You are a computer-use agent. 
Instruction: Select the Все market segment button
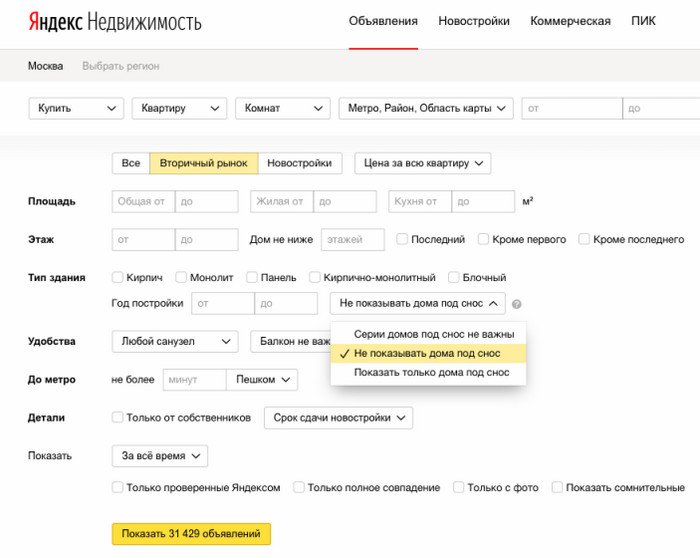coord(131,163)
